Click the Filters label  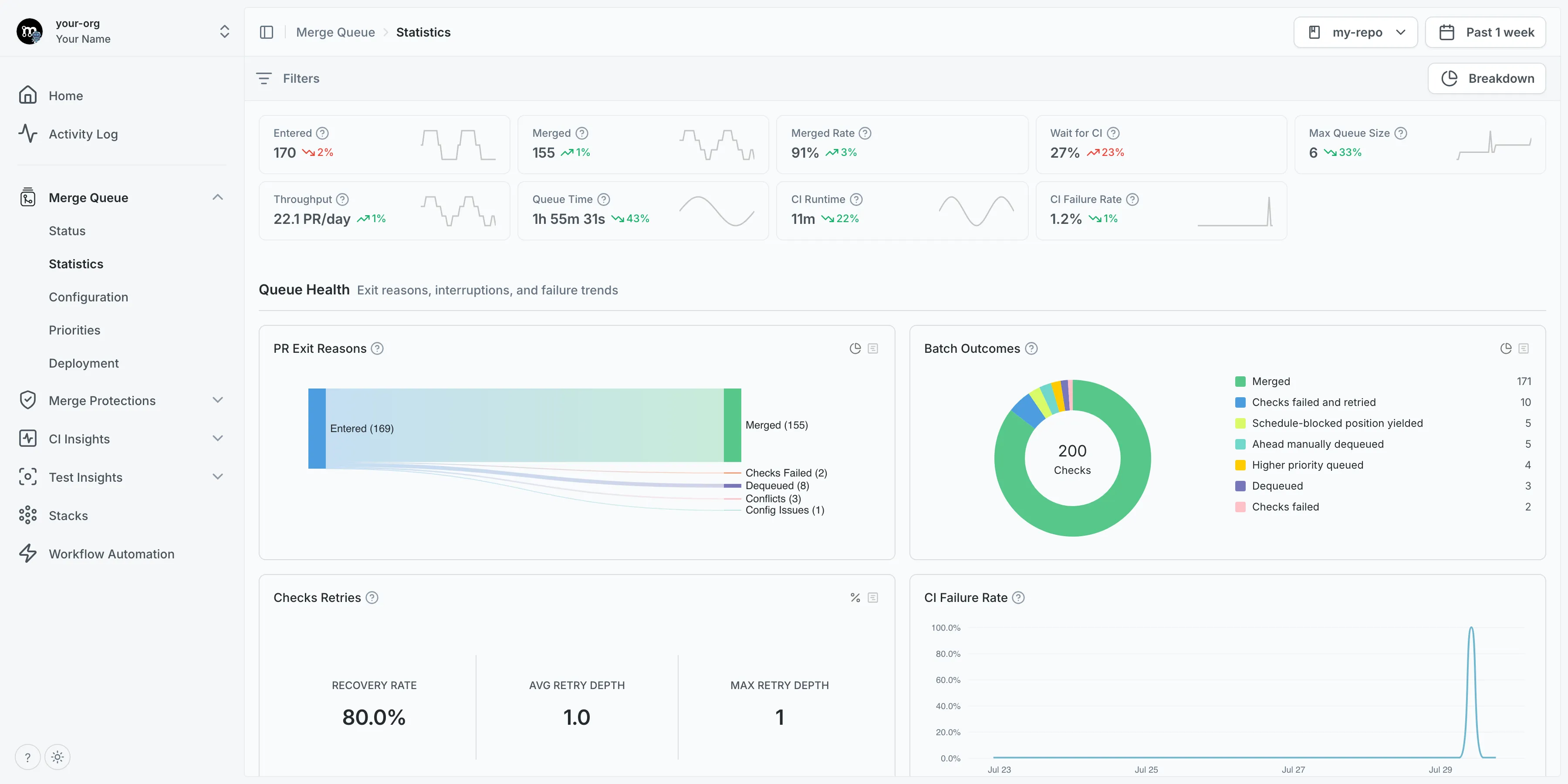301,78
